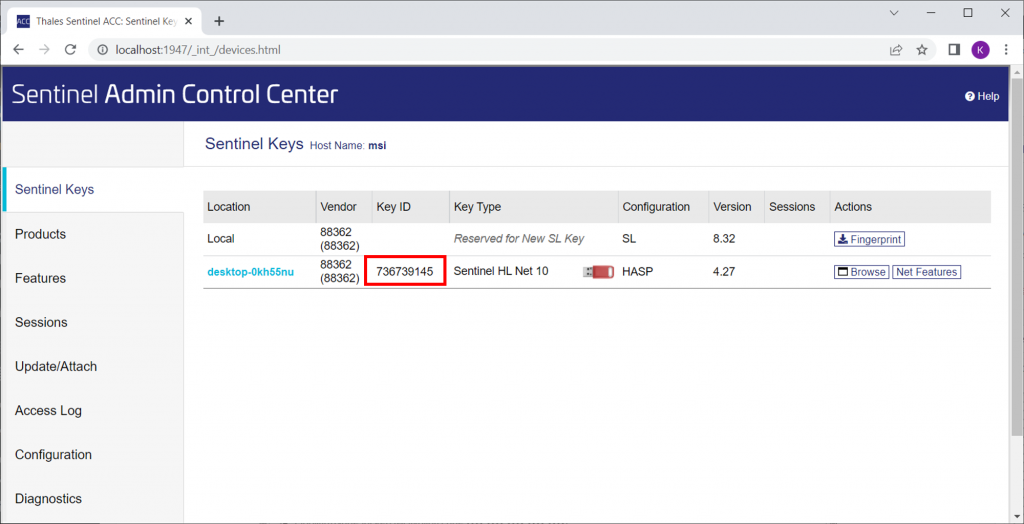Toggle the browser side panel icon
The image size is (1024, 524).
pyautogui.click(x=954, y=49)
